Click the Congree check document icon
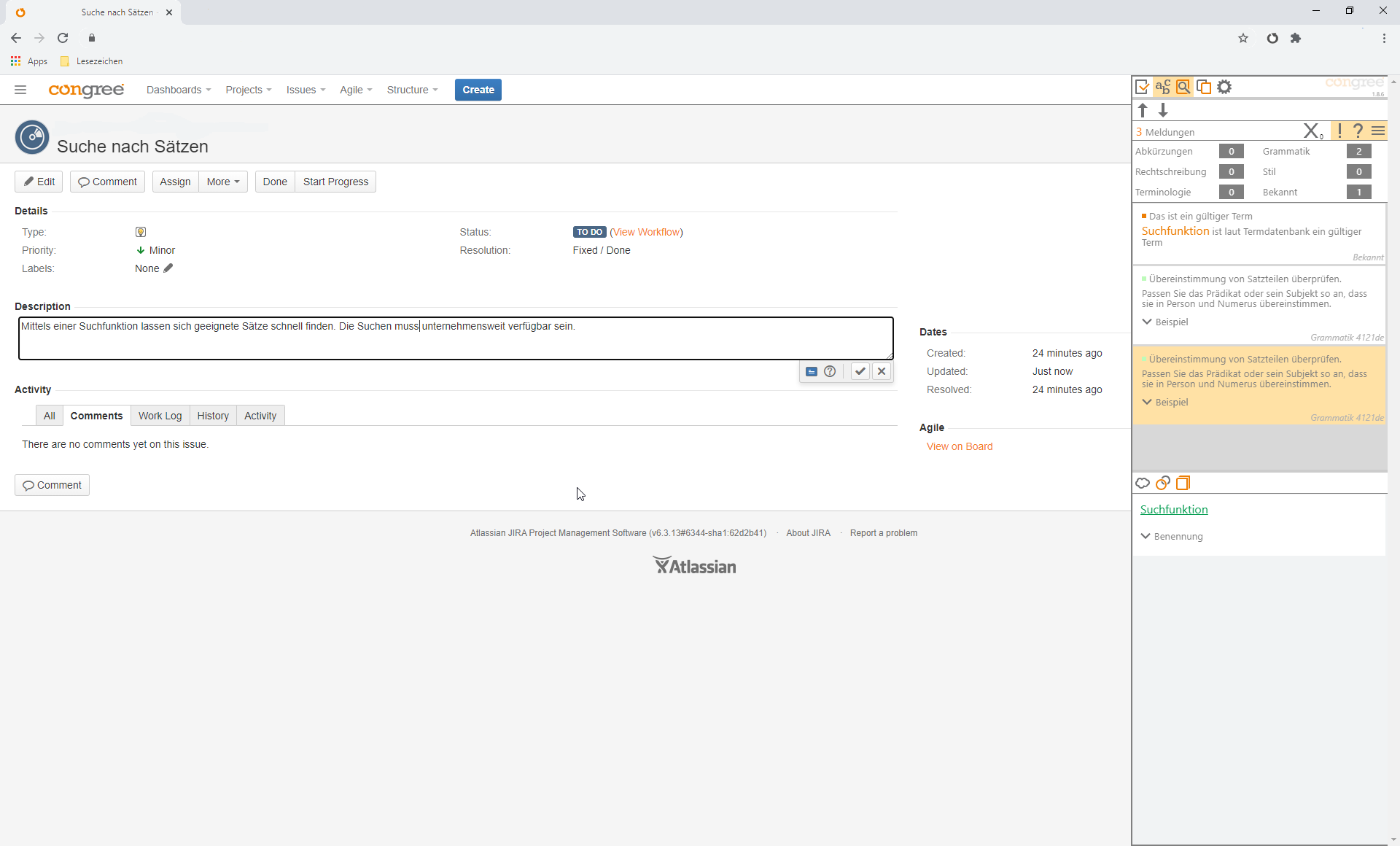Viewport: 1400px width, 846px height. point(1143,88)
